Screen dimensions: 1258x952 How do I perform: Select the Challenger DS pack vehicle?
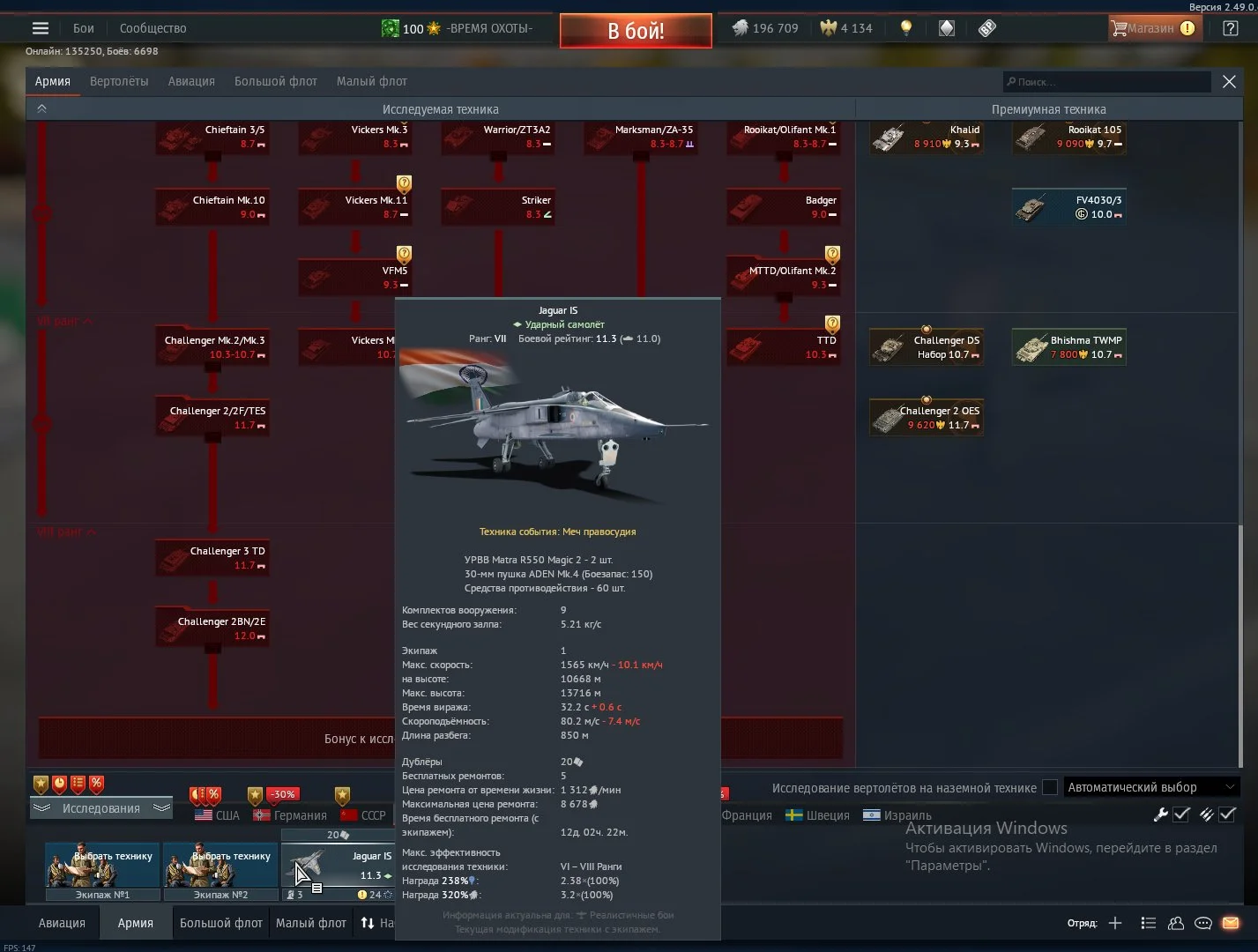tap(927, 347)
